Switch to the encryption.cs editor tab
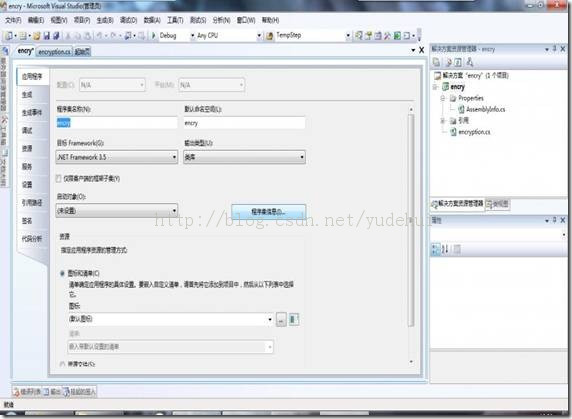This screenshot has height=419, width=572. [x=54, y=52]
